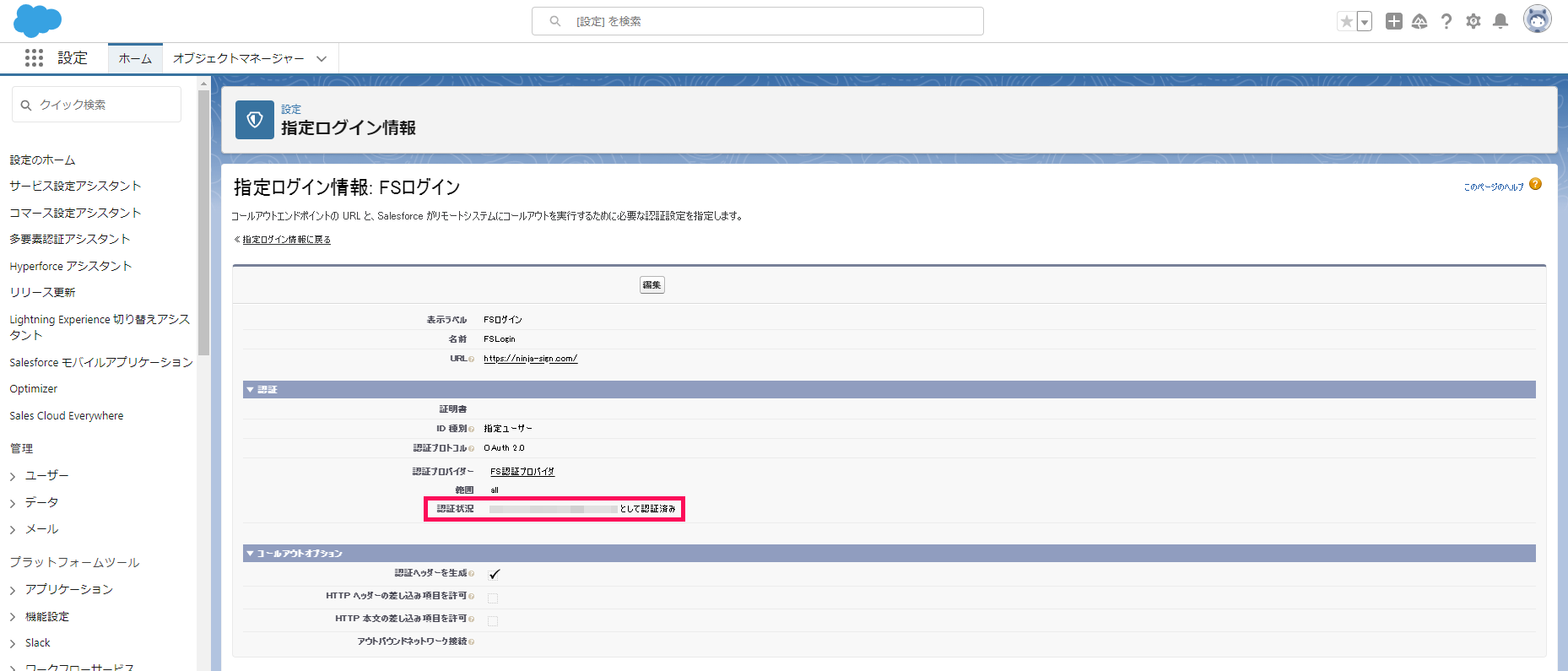Click the sidebar vertical scrollbar
The height and width of the screenshot is (671, 1568).
click(203, 221)
